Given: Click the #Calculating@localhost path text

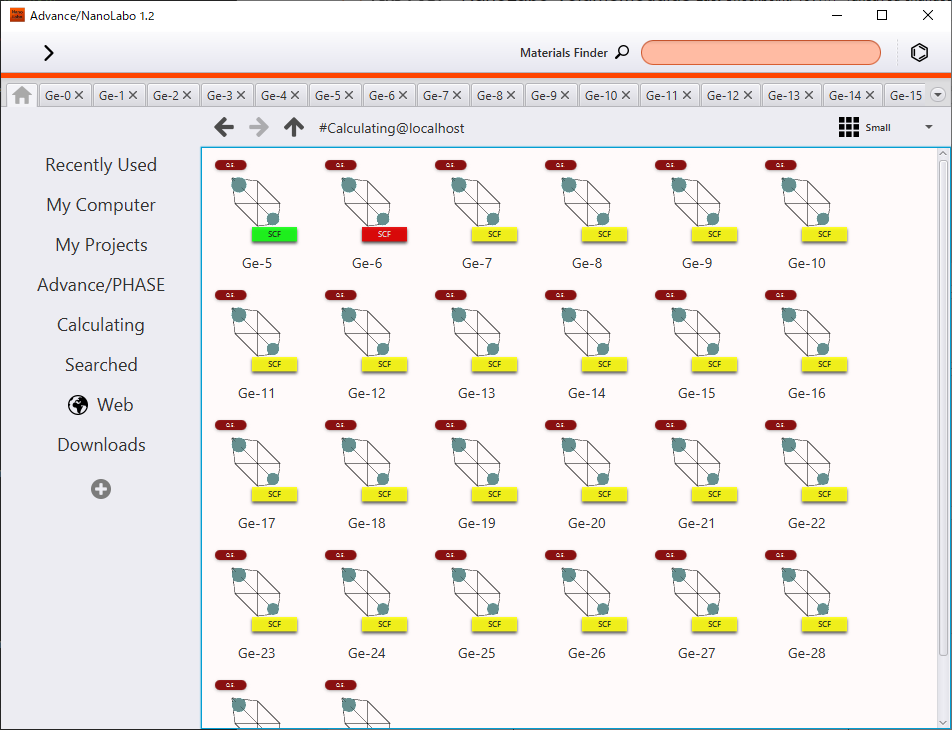Looking at the screenshot, I should (x=392, y=128).
